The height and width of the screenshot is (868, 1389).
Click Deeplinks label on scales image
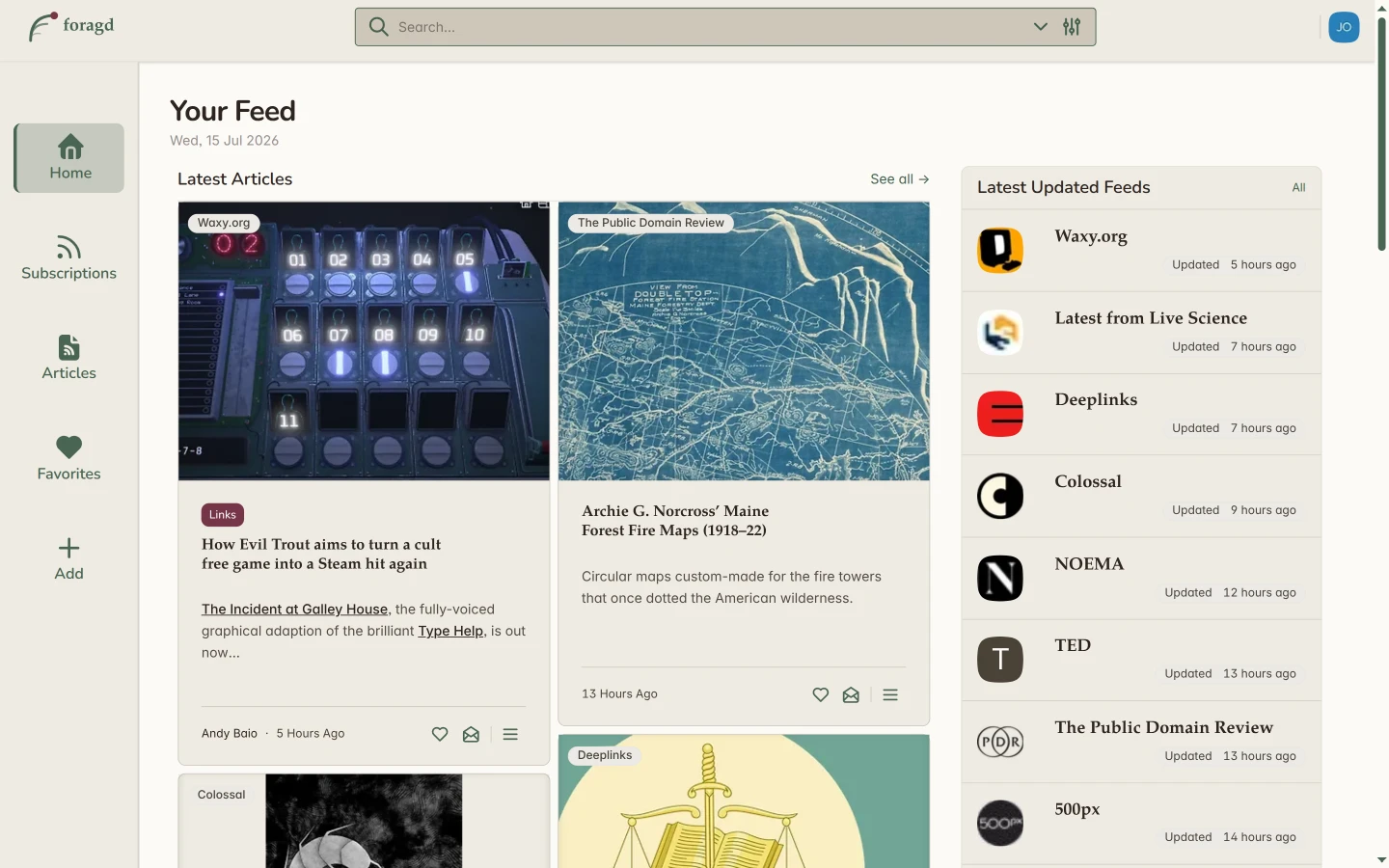tap(605, 755)
